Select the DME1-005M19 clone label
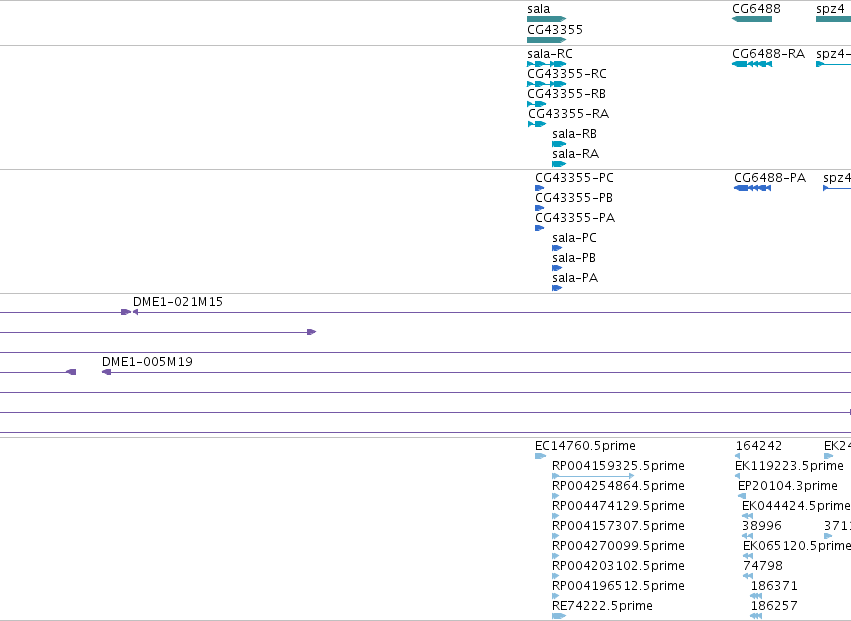This screenshot has height=621, width=851. pos(147,362)
